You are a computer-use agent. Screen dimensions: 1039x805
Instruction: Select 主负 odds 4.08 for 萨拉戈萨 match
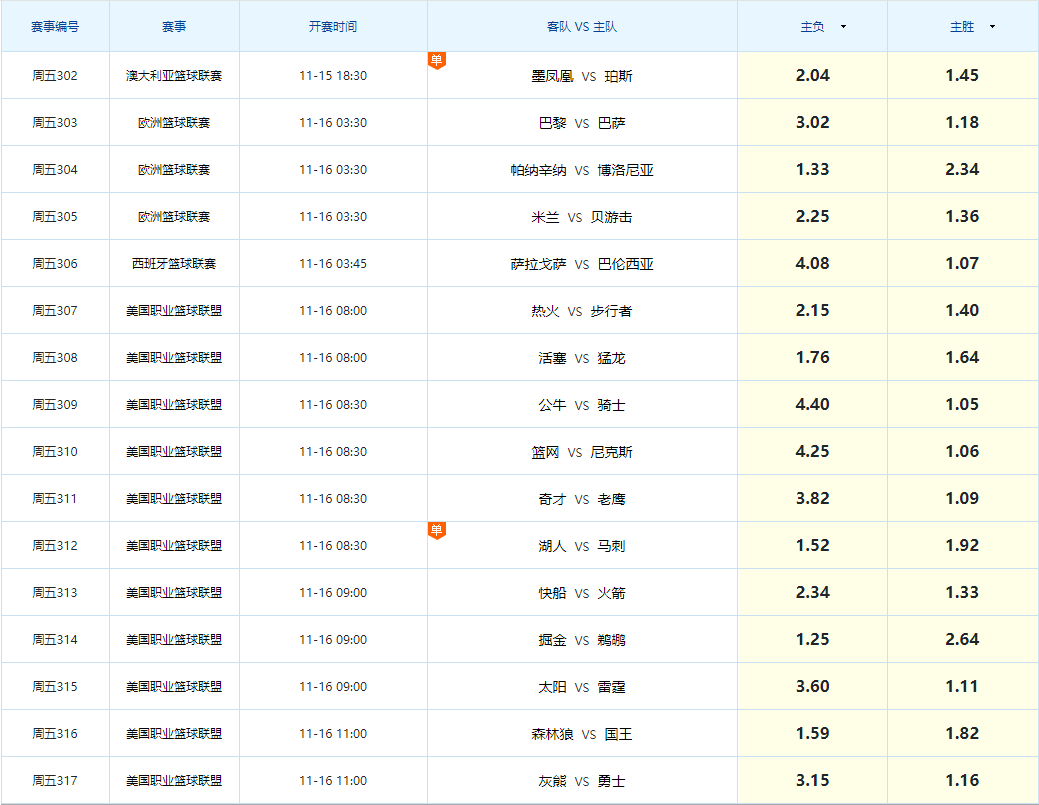tap(812, 264)
